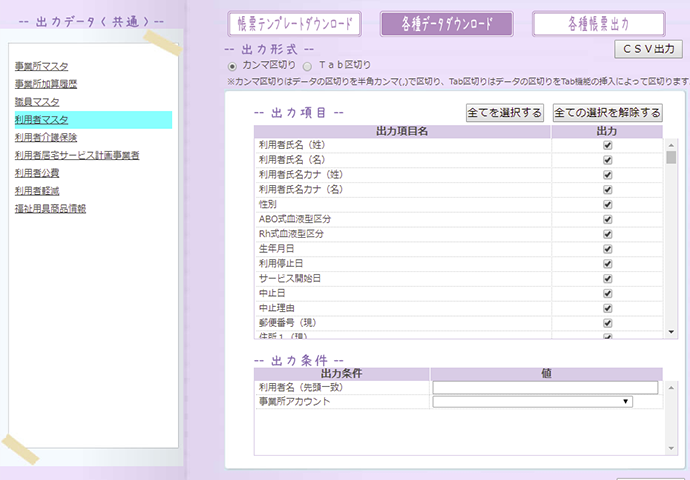Switch to 帳票テンプレートダウンロード tab
The height and width of the screenshot is (480, 690).
(x=294, y=24)
